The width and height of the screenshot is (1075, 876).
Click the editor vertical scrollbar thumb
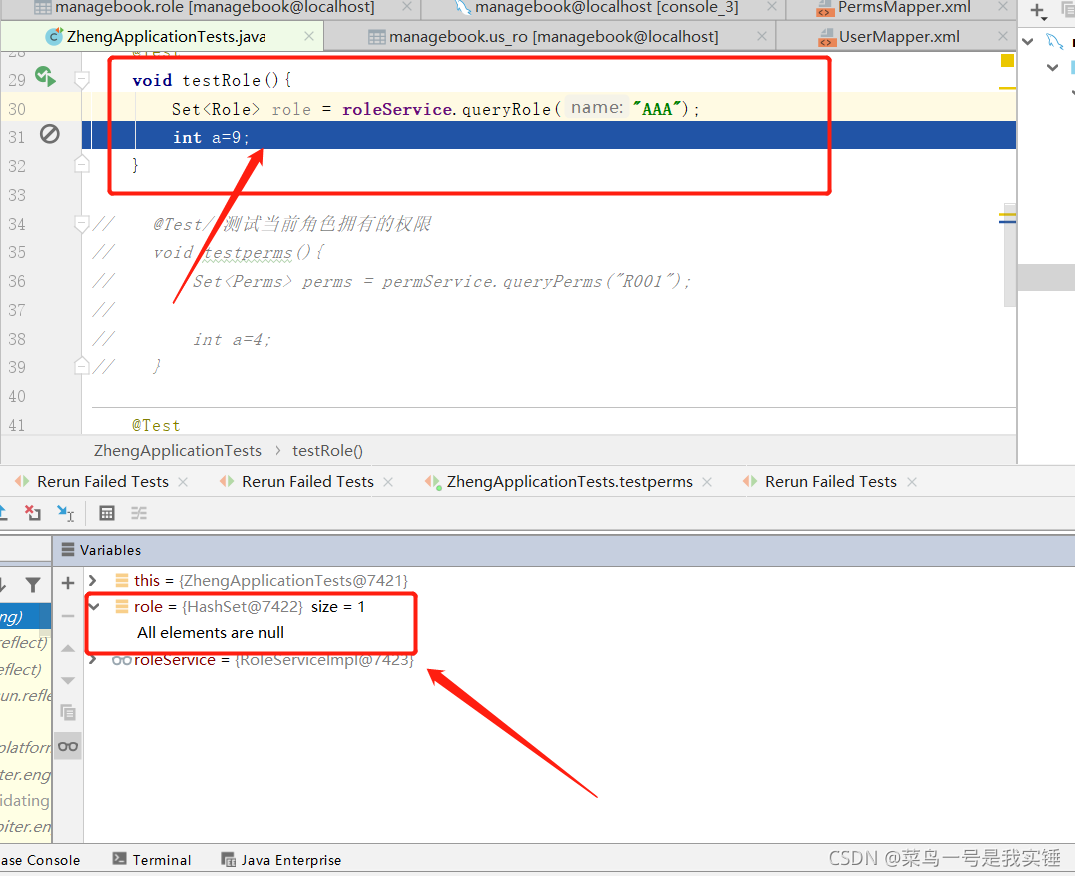1010,254
